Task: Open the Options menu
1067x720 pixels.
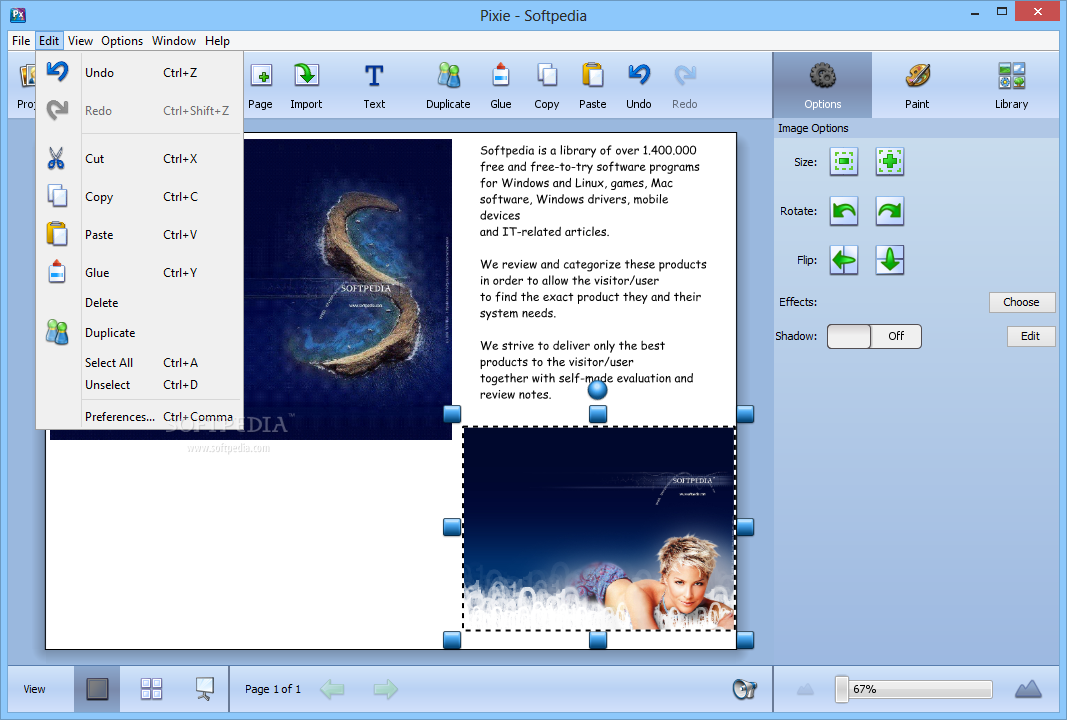Action: (122, 41)
